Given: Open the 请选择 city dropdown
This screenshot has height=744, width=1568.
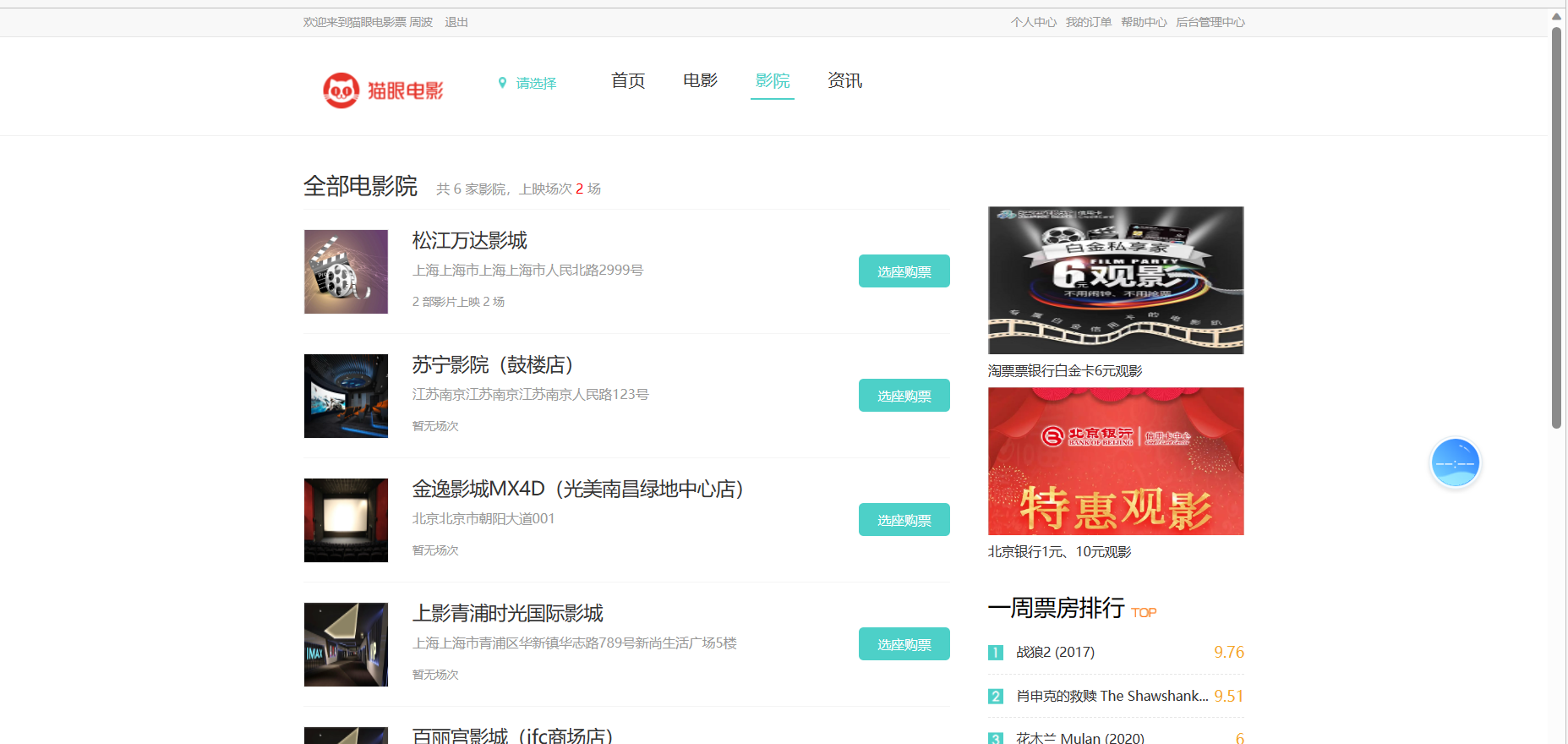Looking at the screenshot, I should point(536,83).
